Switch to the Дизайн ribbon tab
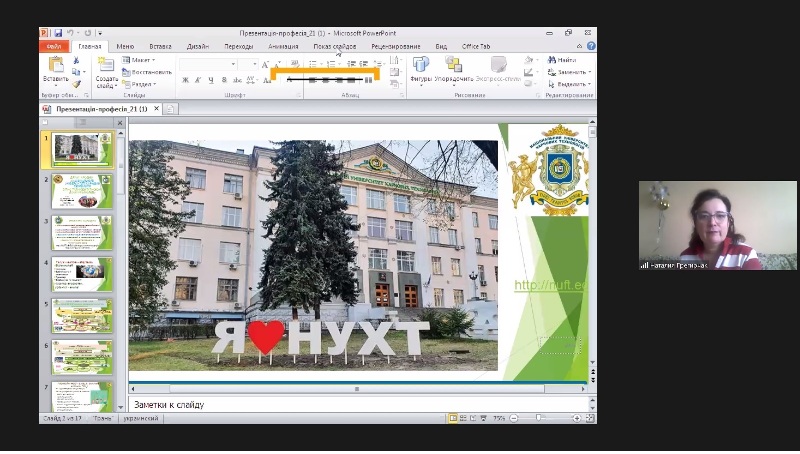Viewport: 800px width, 454px height. click(x=197, y=46)
